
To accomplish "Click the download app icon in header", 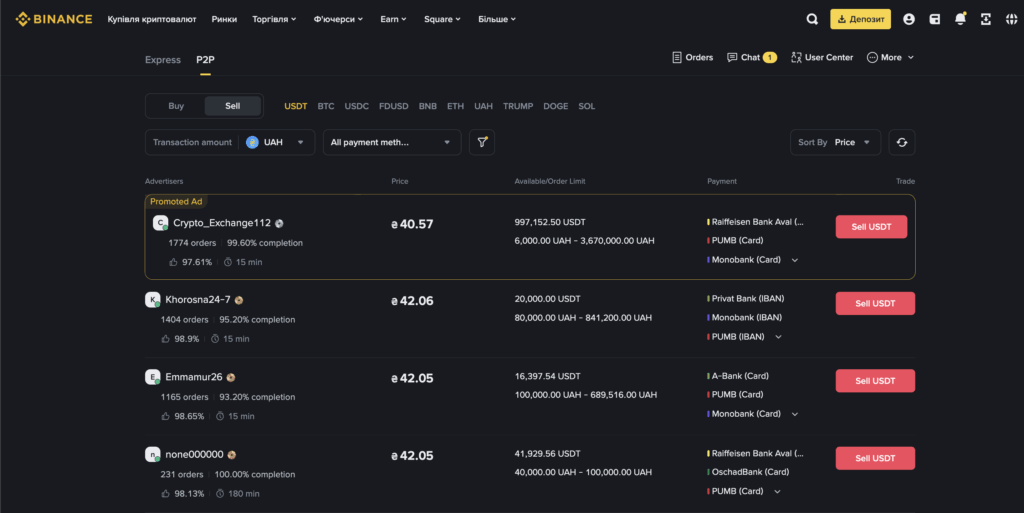I will 985,19.
